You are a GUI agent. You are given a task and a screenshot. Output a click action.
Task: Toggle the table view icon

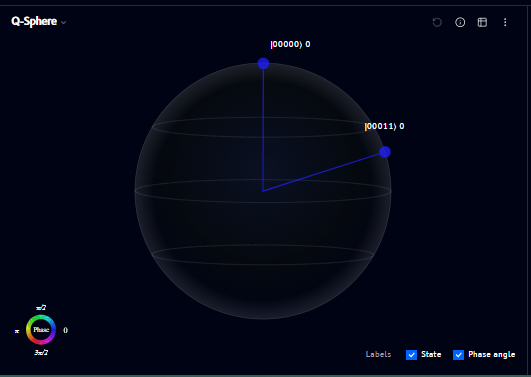pos(482,22)
